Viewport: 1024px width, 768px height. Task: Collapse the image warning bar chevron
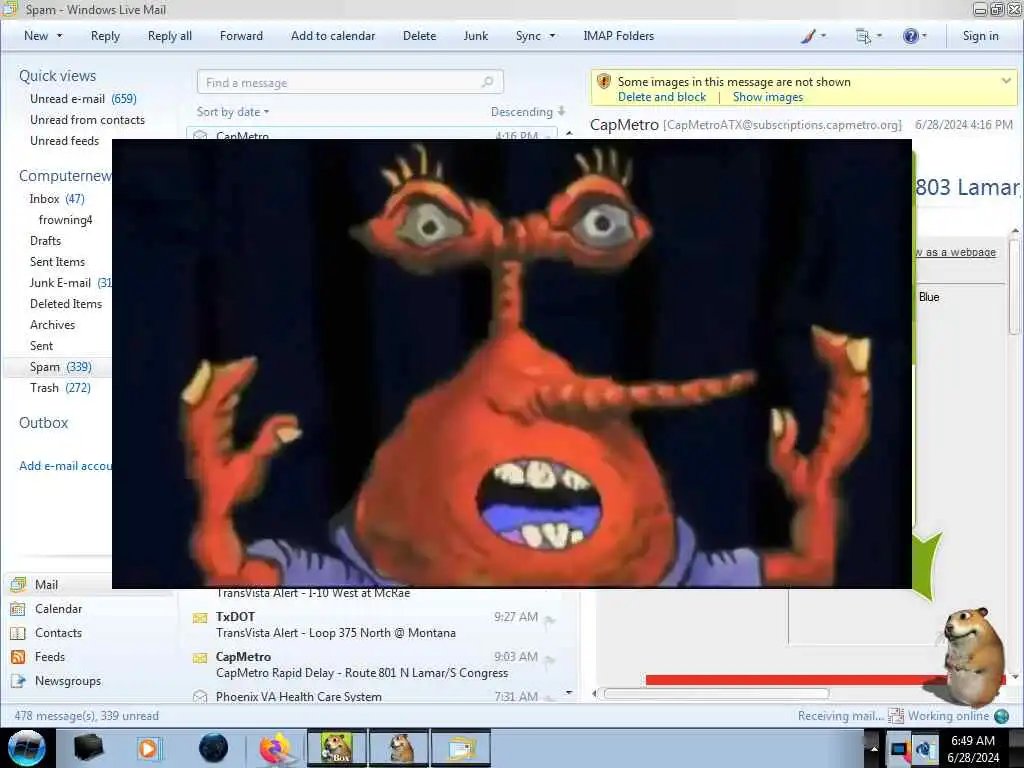click(x=1006, y=81)
